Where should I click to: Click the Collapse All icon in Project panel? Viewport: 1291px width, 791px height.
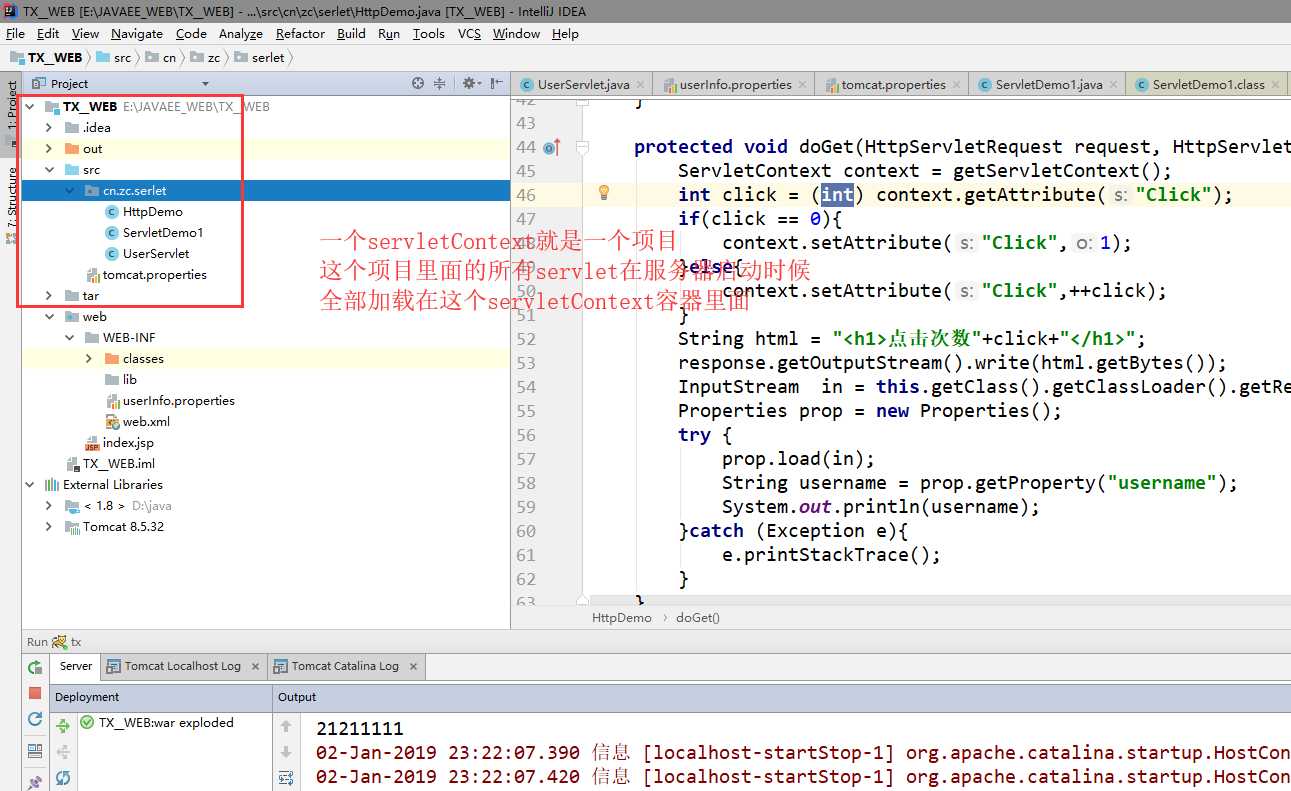(439, 84)
